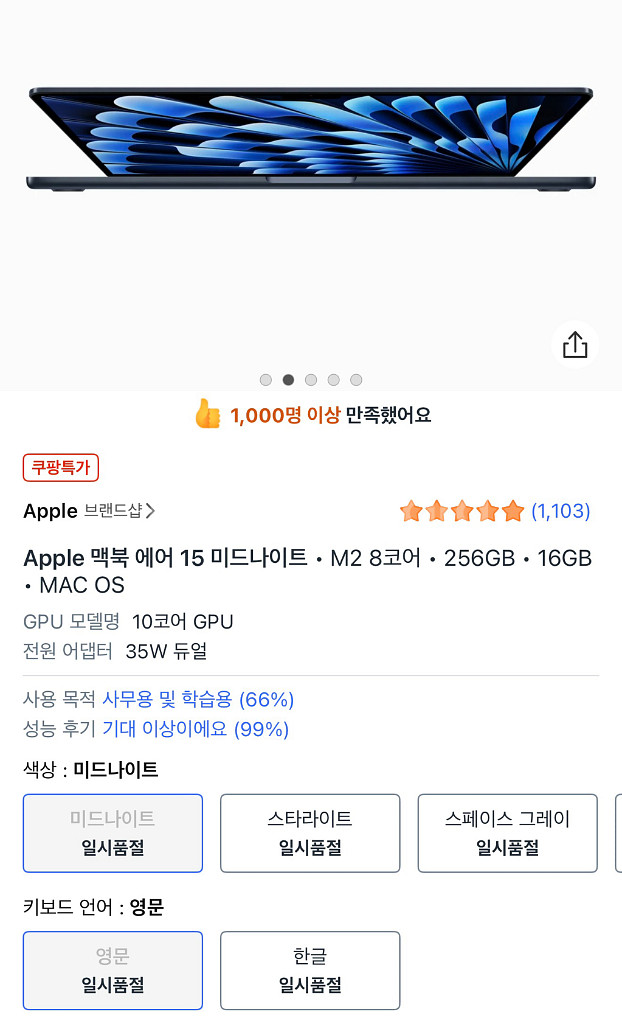Click the MacBook Air product image

[x=310, y=140]
